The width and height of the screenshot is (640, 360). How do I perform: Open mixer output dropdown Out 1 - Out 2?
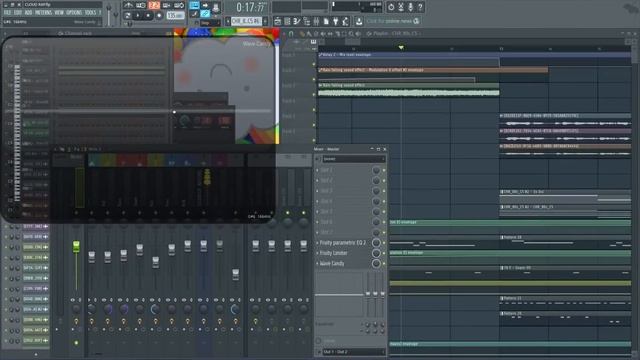tap(353, 352)
